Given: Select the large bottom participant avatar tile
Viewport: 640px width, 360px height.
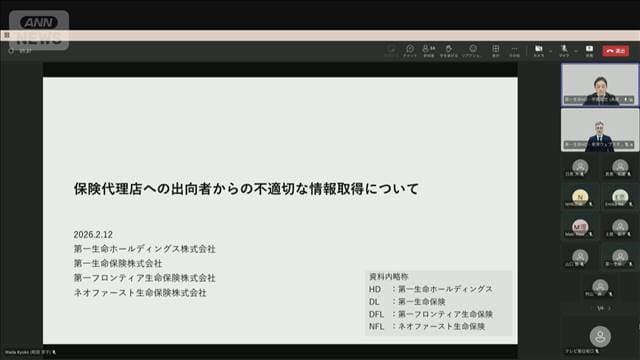Looking at the screenshot, I should tap(600, 337).
